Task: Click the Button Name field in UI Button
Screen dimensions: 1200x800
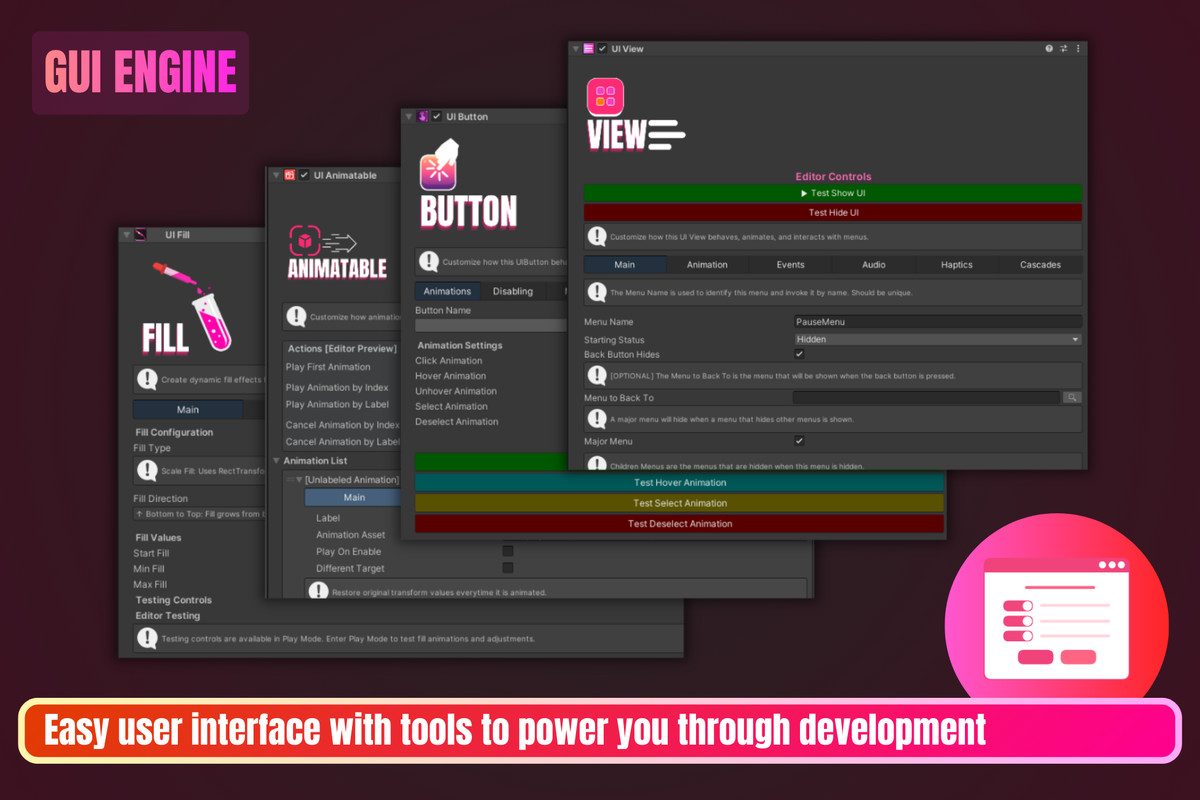Action: point(491,325)
